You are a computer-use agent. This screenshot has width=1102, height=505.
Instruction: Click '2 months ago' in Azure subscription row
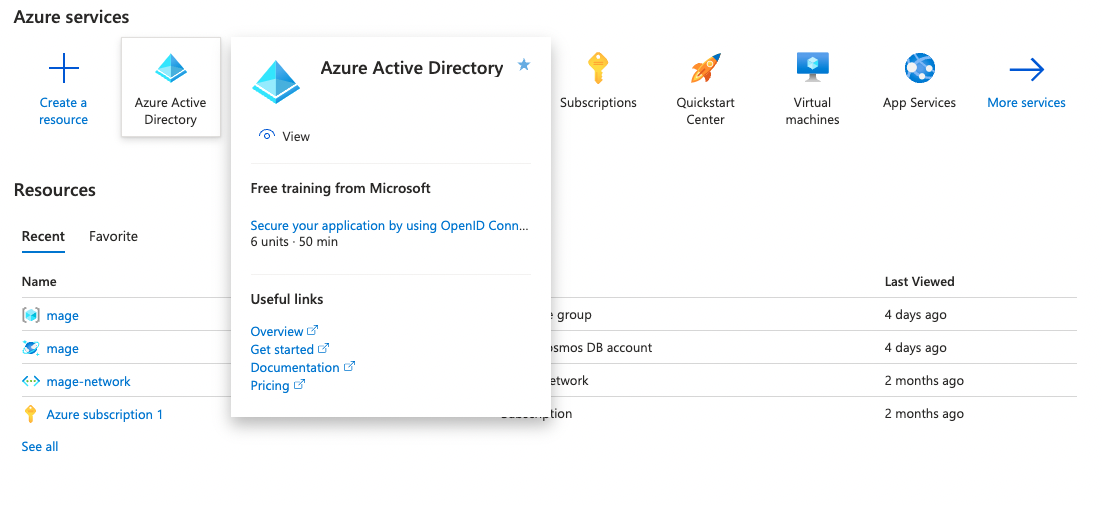[923, 414]
